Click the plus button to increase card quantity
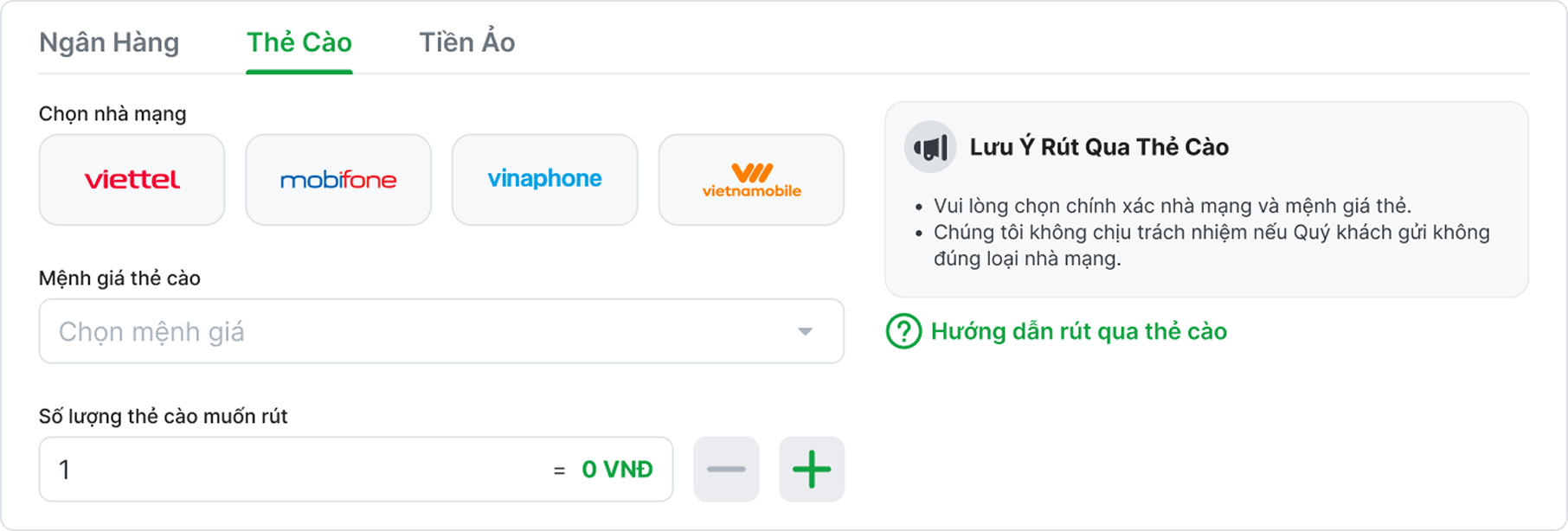This screenshot has width=1568, height=531. click(812, 469)
